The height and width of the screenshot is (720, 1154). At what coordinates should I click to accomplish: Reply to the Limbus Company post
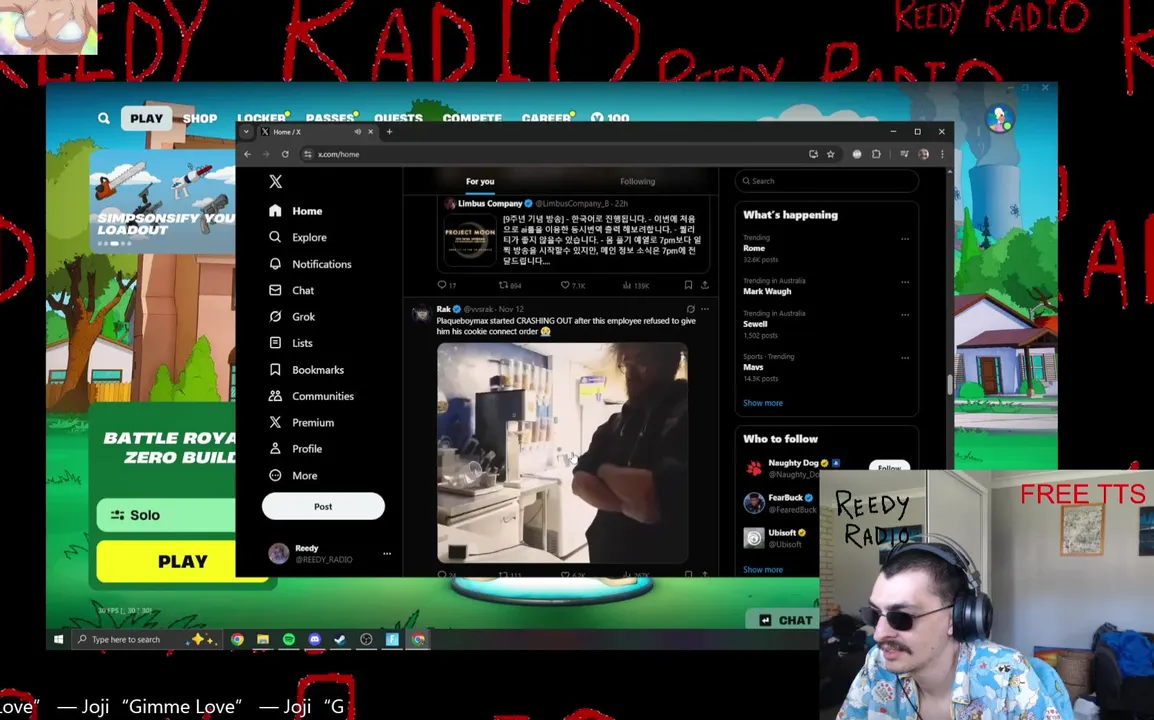[x=447, y=285]
